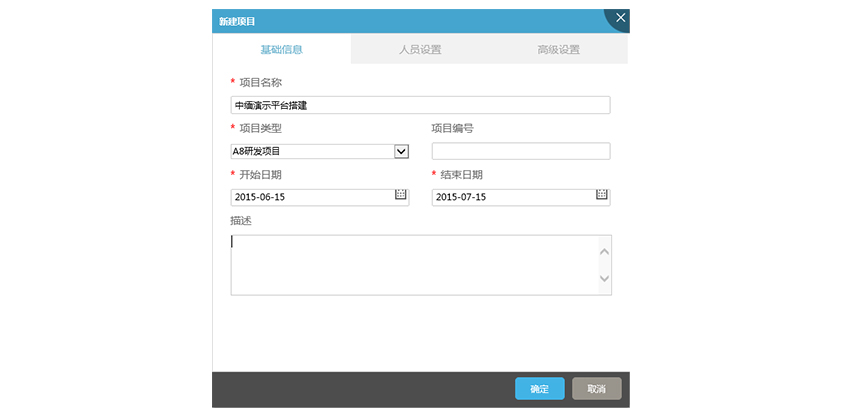Click the 项目编号 label text
The image size is (842, 415).
pos(453,128)
